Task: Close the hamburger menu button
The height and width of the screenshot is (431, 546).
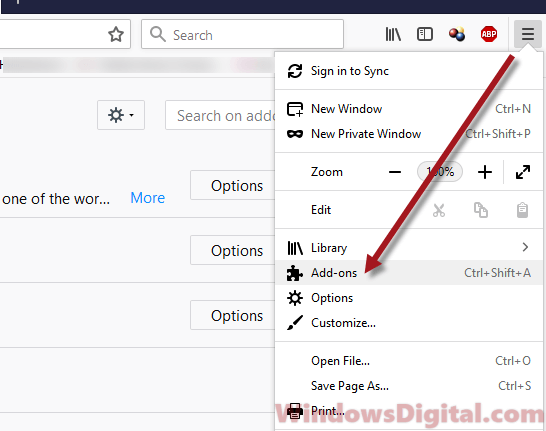Action: pos(528,34)
